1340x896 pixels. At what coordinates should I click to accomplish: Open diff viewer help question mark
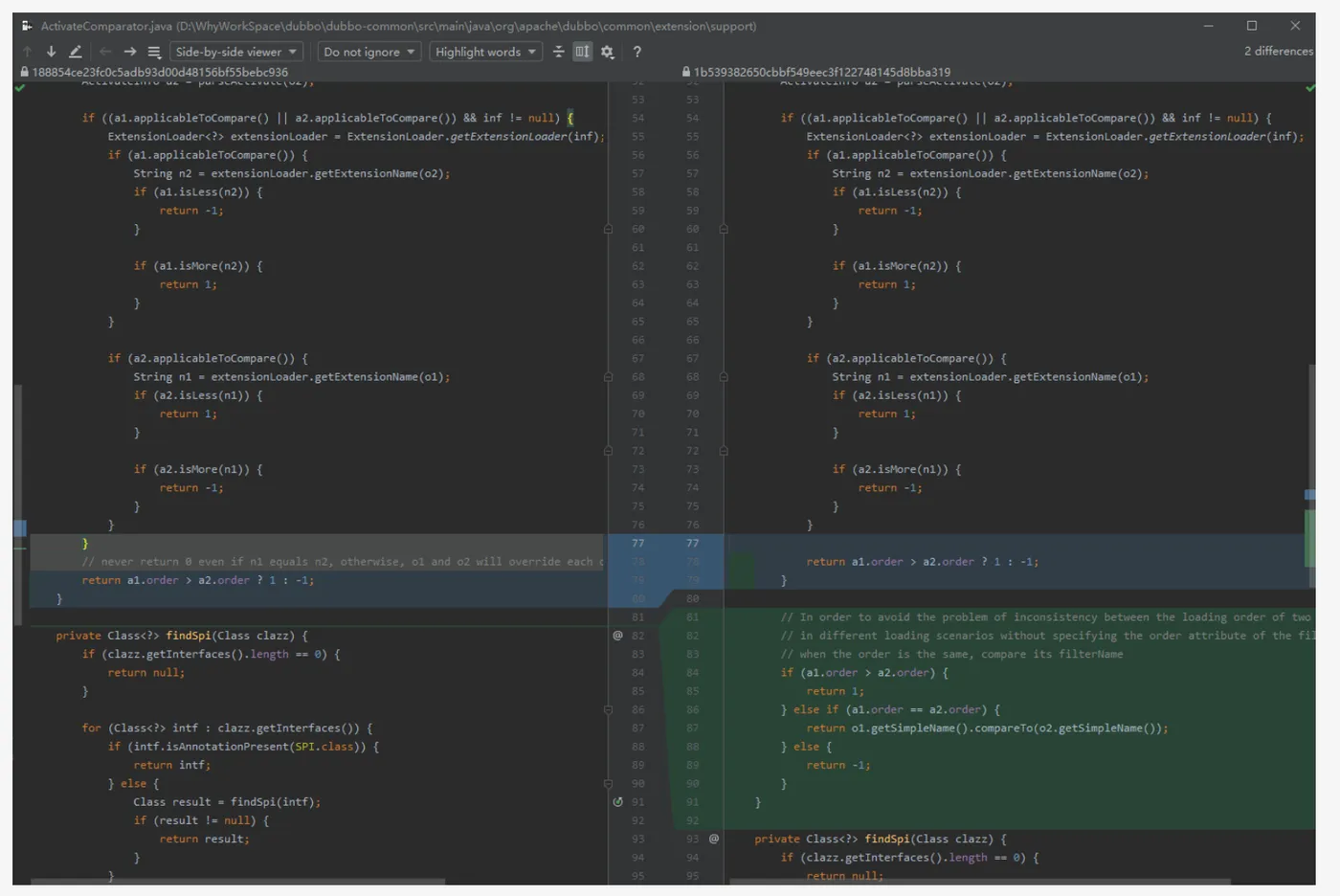[x=636, y=52]
